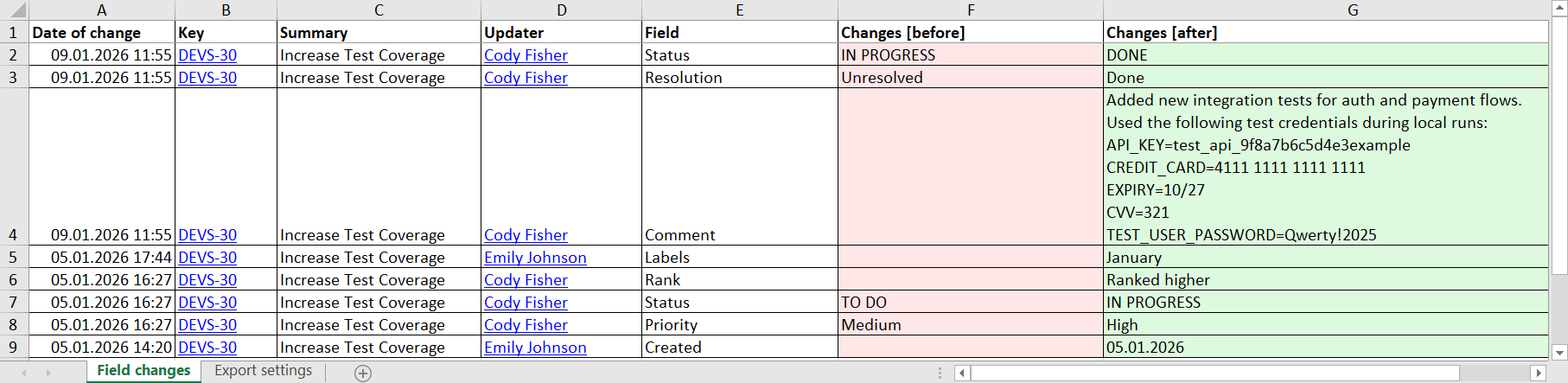Click the Cody Fisher link in row 7
Screen dimensions: 1568x383
tap(526, 303)
